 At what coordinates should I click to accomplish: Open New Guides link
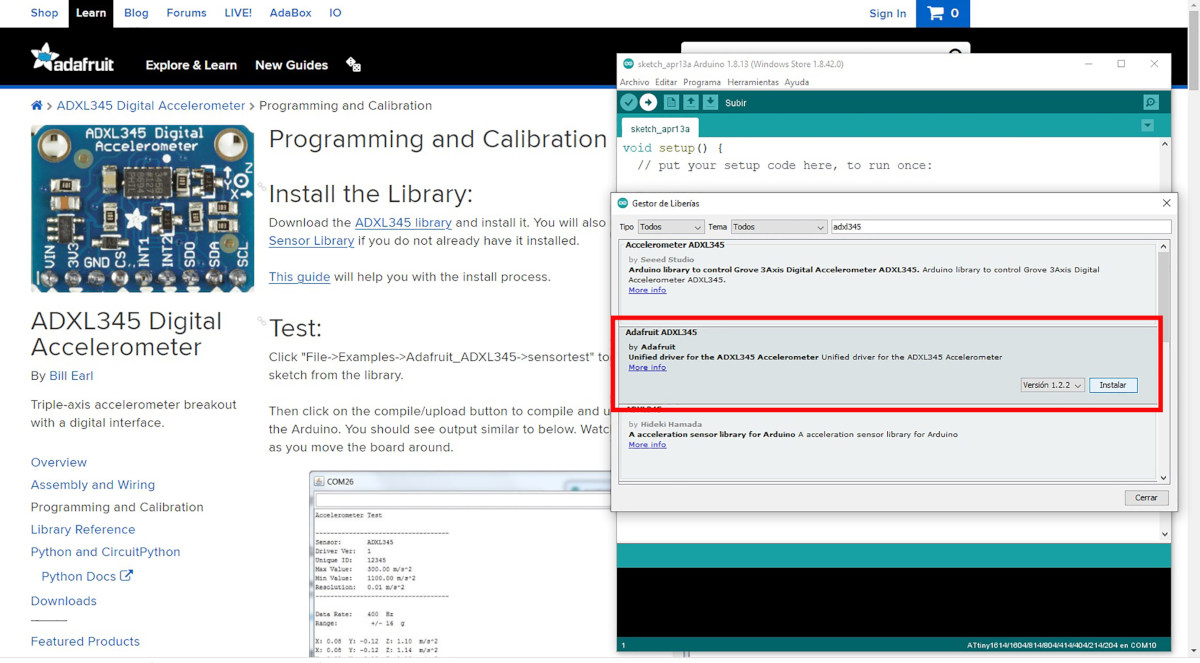pos(291,65)
